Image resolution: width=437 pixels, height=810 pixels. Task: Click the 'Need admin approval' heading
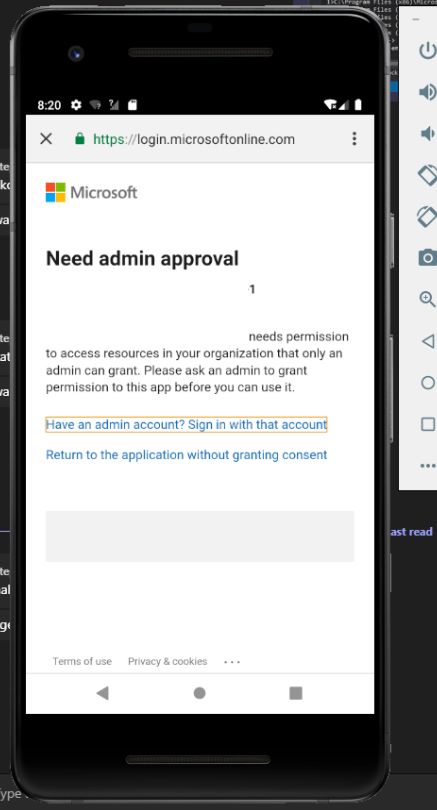(142, 258)
